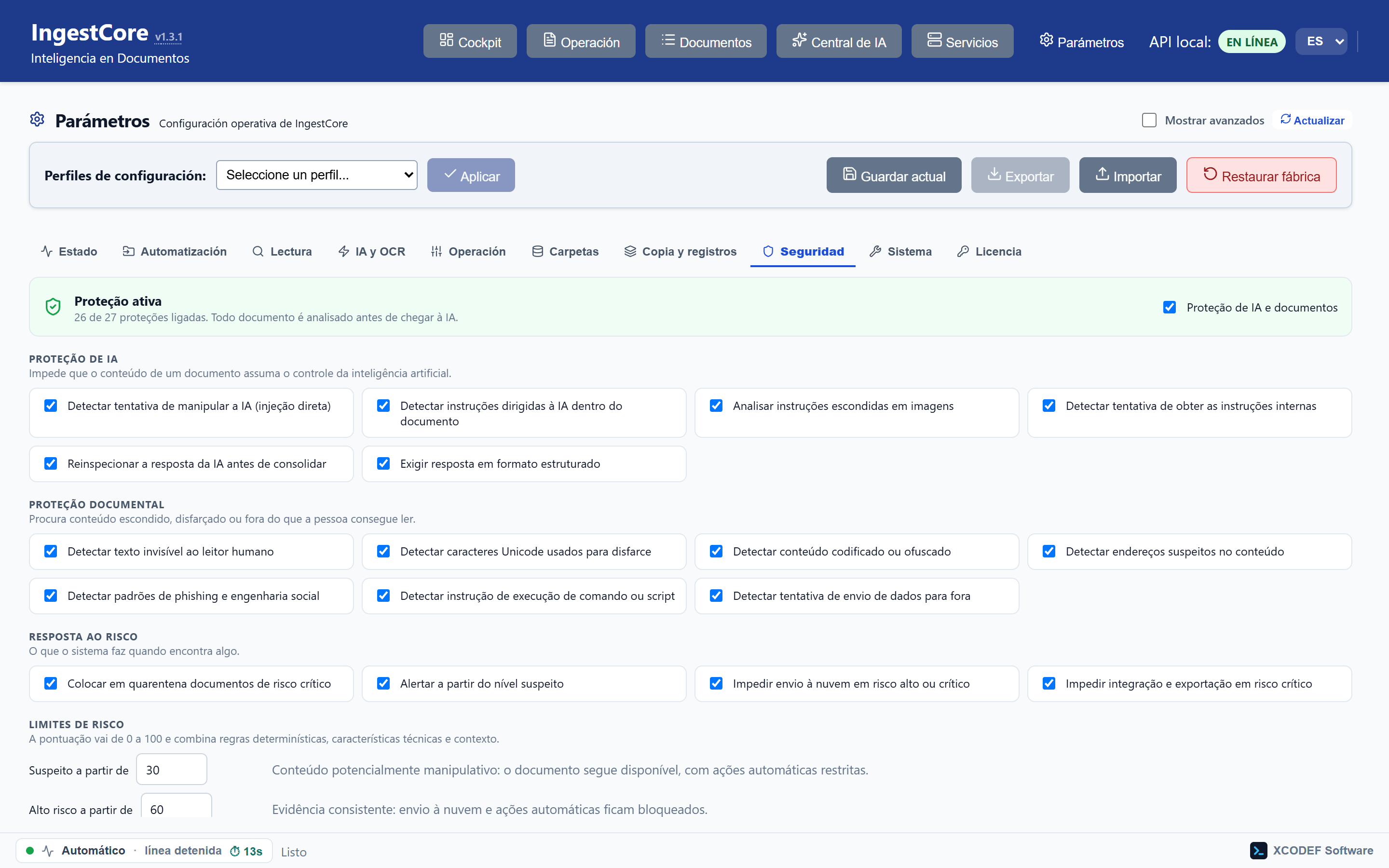The width and height of the screenshot is (1389, 868).
Task: Click Guardar actual button
Action: pos(894,175)
